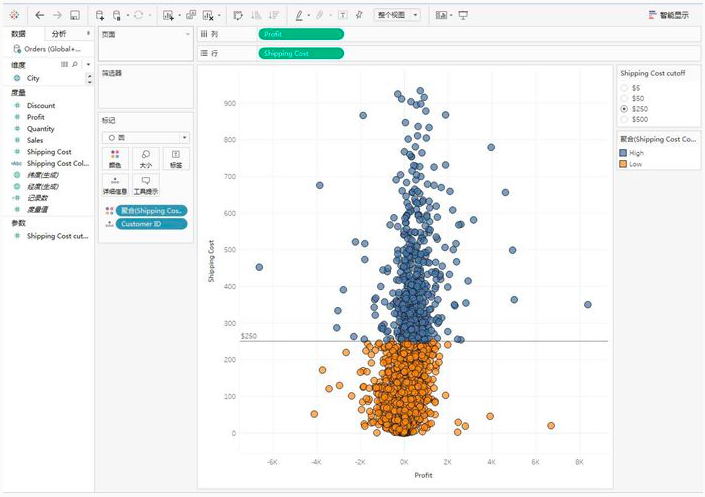The image size is (705, 497).
Task: Open the mark type 圆 dropdown
Action: tap(146, 138)
